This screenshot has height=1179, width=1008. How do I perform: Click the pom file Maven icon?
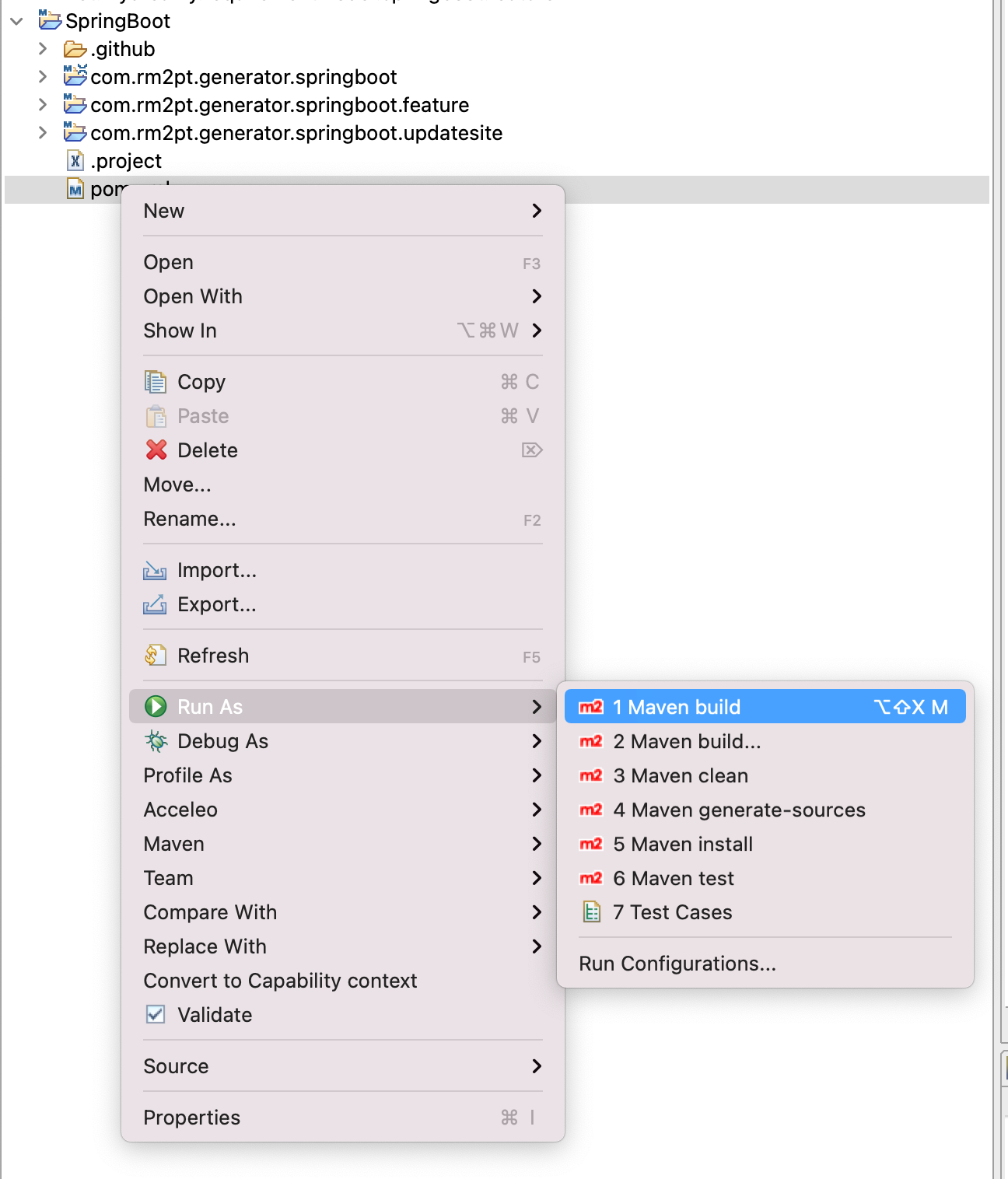coord(75,189)
